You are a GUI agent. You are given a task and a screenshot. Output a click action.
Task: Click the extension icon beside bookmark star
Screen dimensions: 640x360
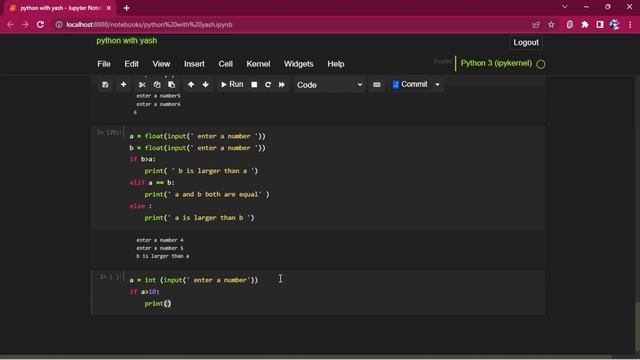click(x=570, y=25)
